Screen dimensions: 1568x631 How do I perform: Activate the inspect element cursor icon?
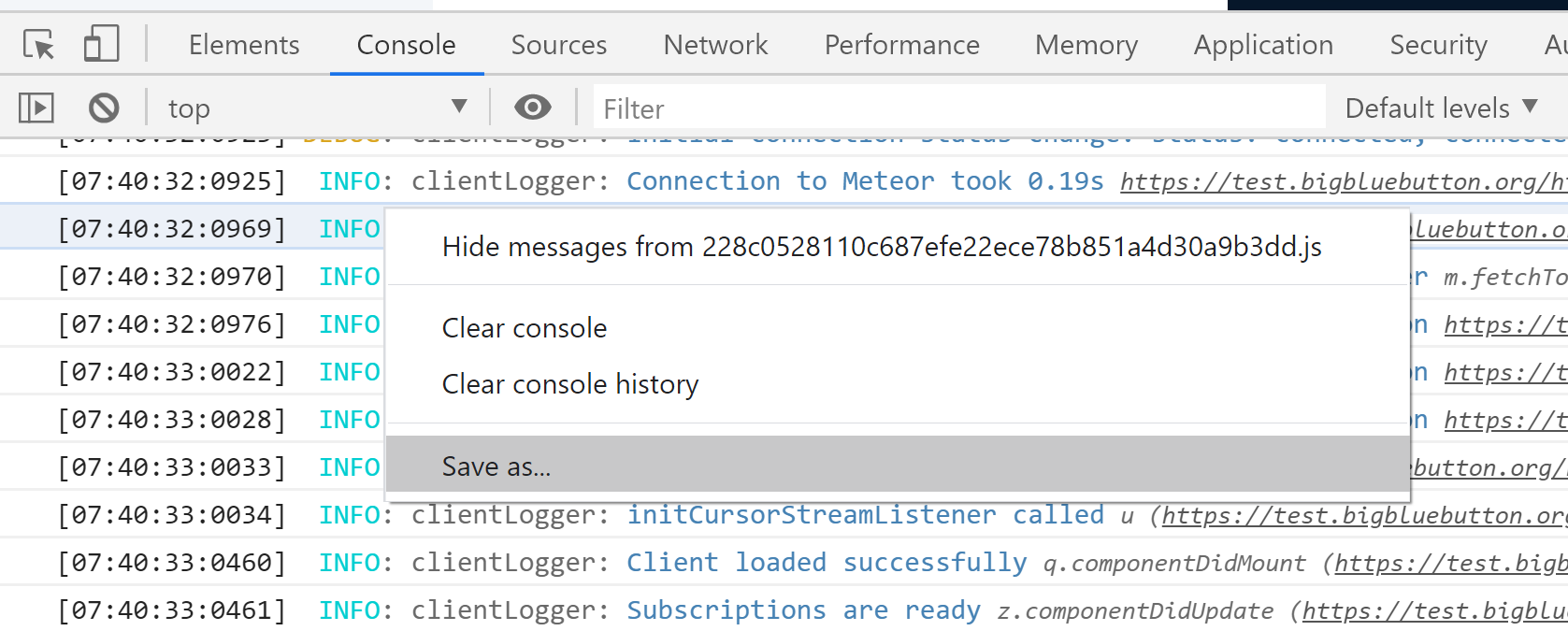38,44
